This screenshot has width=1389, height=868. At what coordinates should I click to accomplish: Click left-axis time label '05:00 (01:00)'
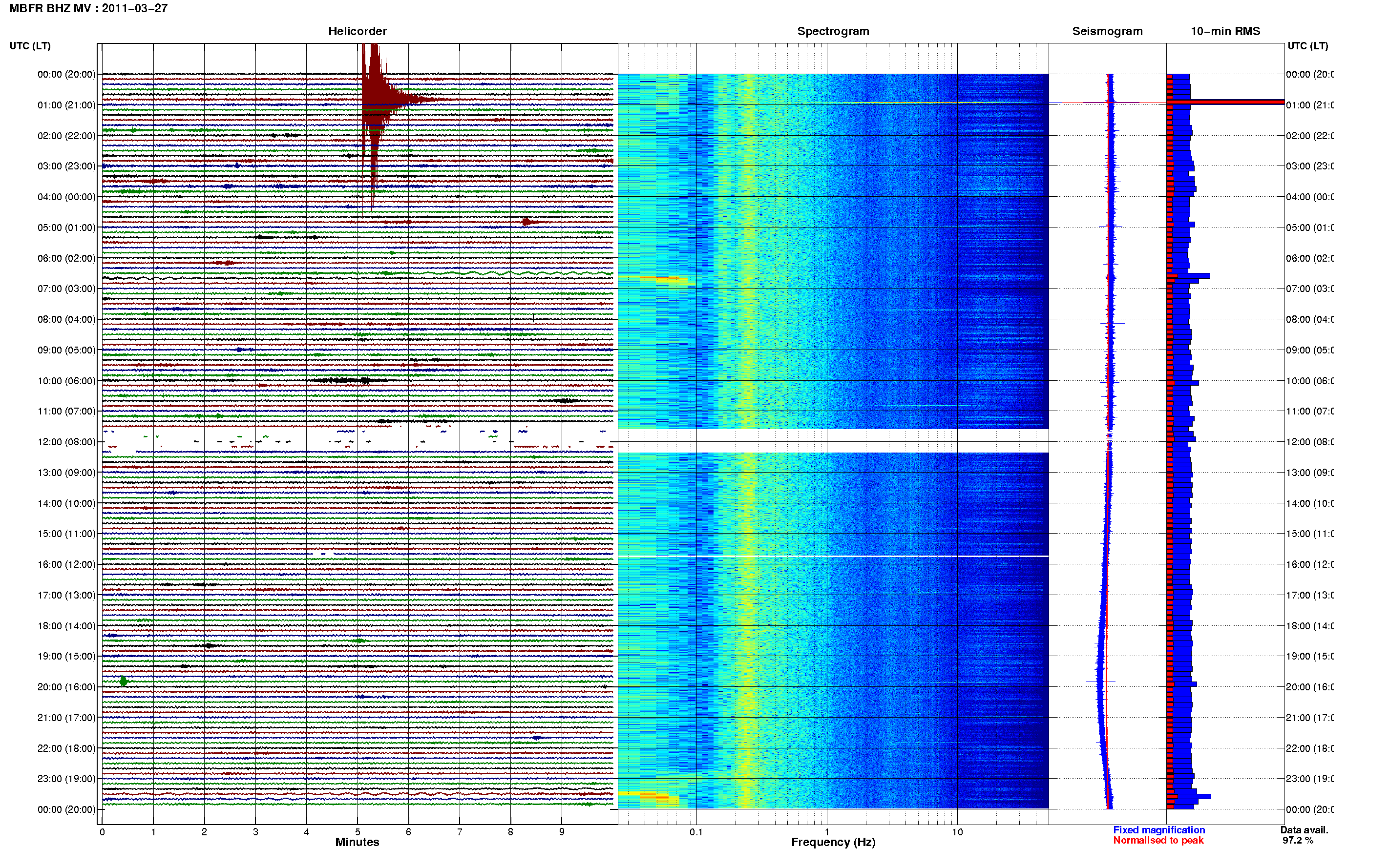point(66,227)
